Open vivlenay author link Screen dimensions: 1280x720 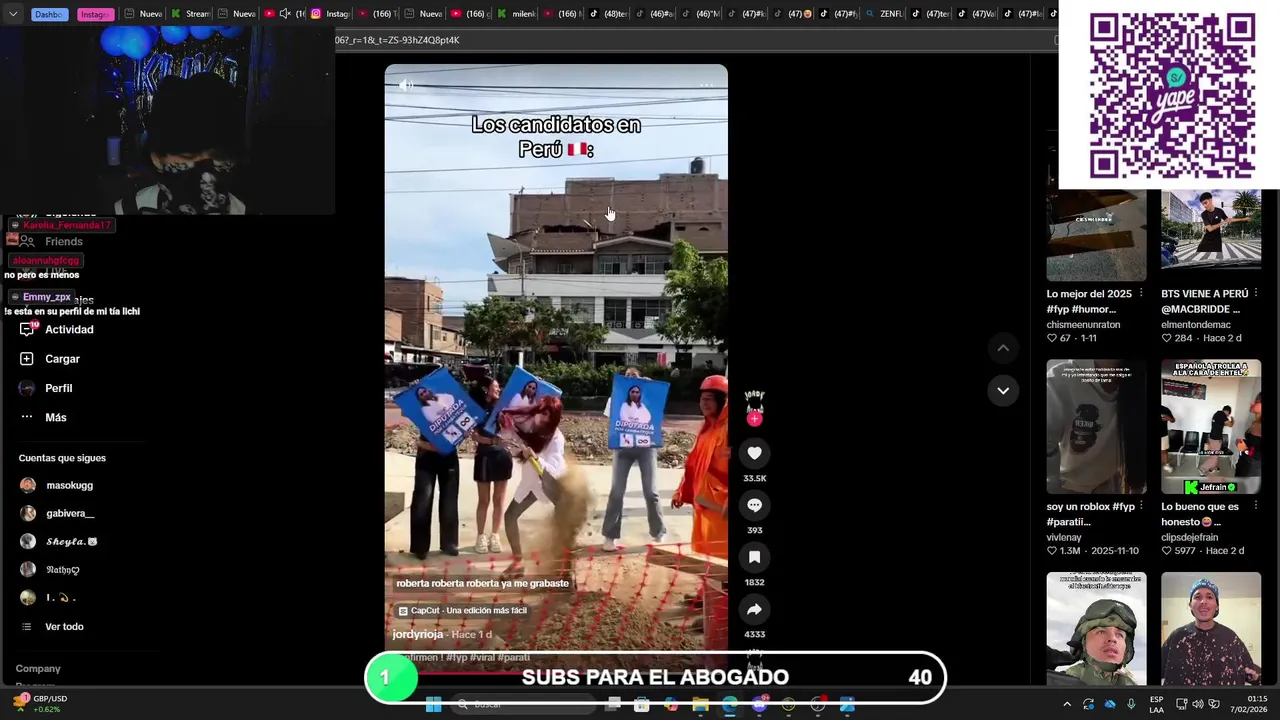point(1062,537)
